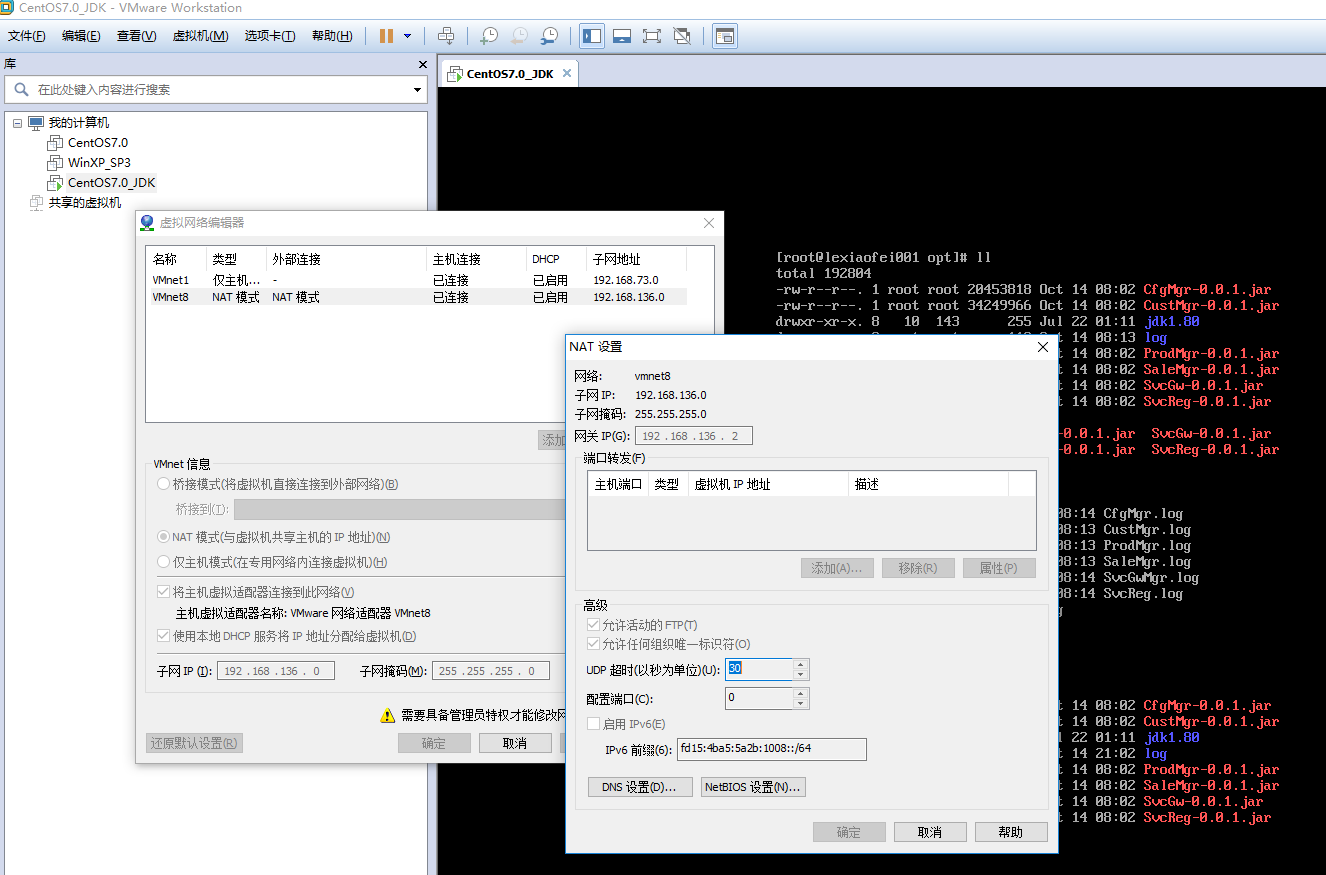Select NAT 模式 radio button
This screenshot has width=1326, height=875.
tap(164, 537)
